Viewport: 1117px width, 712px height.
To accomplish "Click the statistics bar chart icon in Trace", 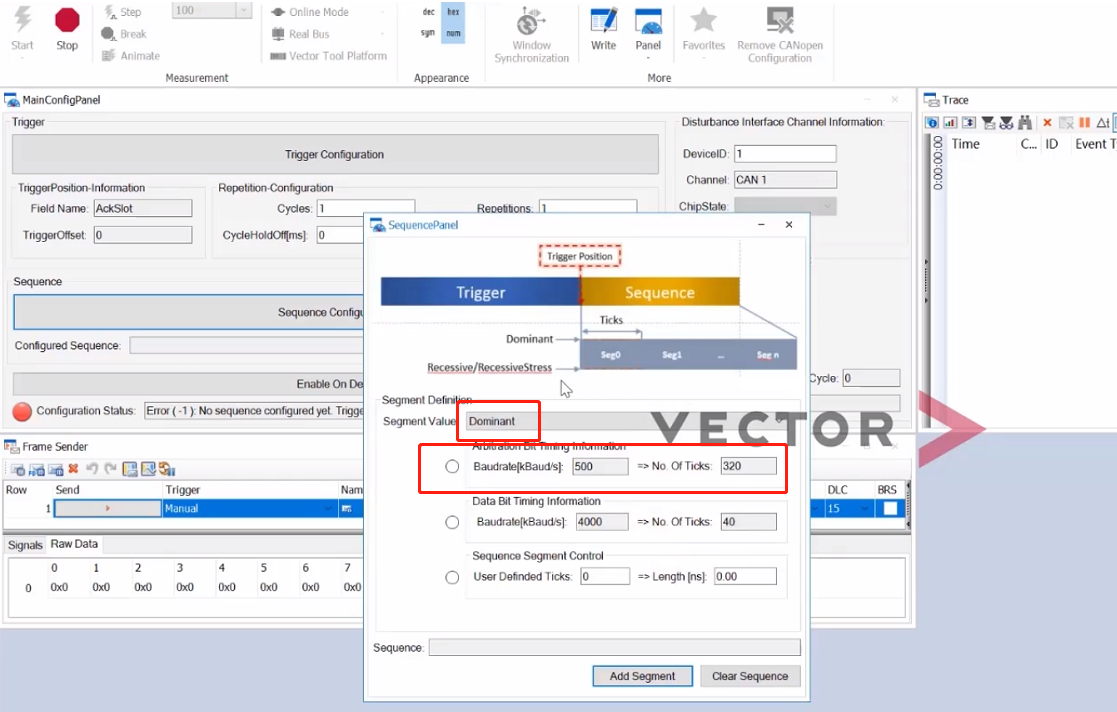I will pos(950,123).
